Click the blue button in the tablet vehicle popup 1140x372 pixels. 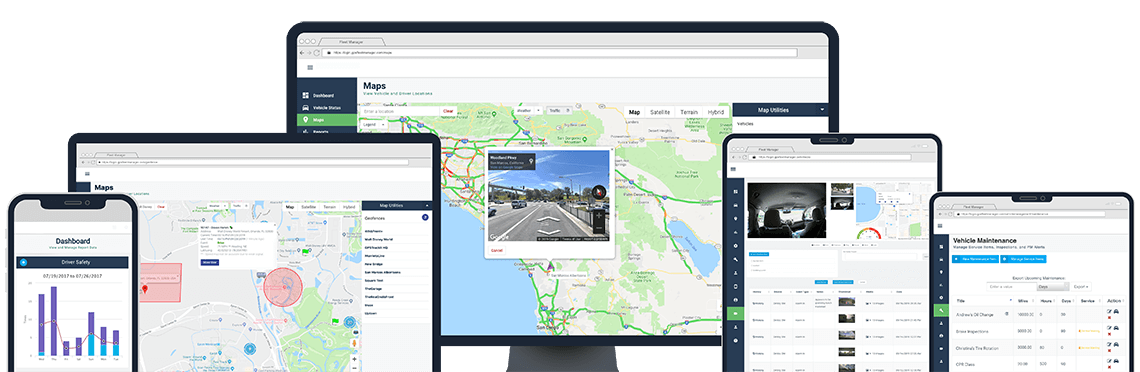tap(209, 262)
